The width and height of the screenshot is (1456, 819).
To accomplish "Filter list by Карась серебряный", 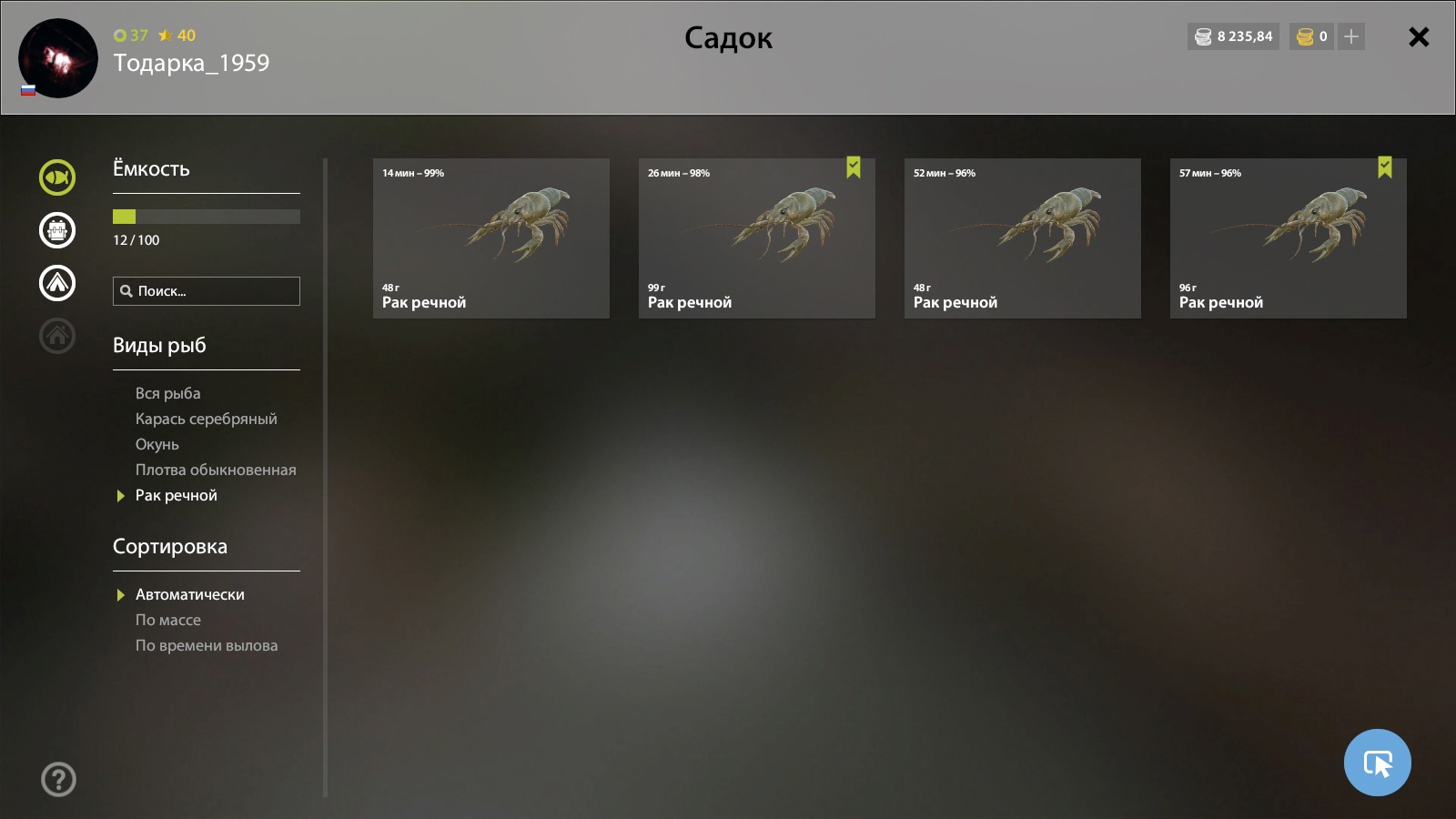I will [x=207, y=419].
